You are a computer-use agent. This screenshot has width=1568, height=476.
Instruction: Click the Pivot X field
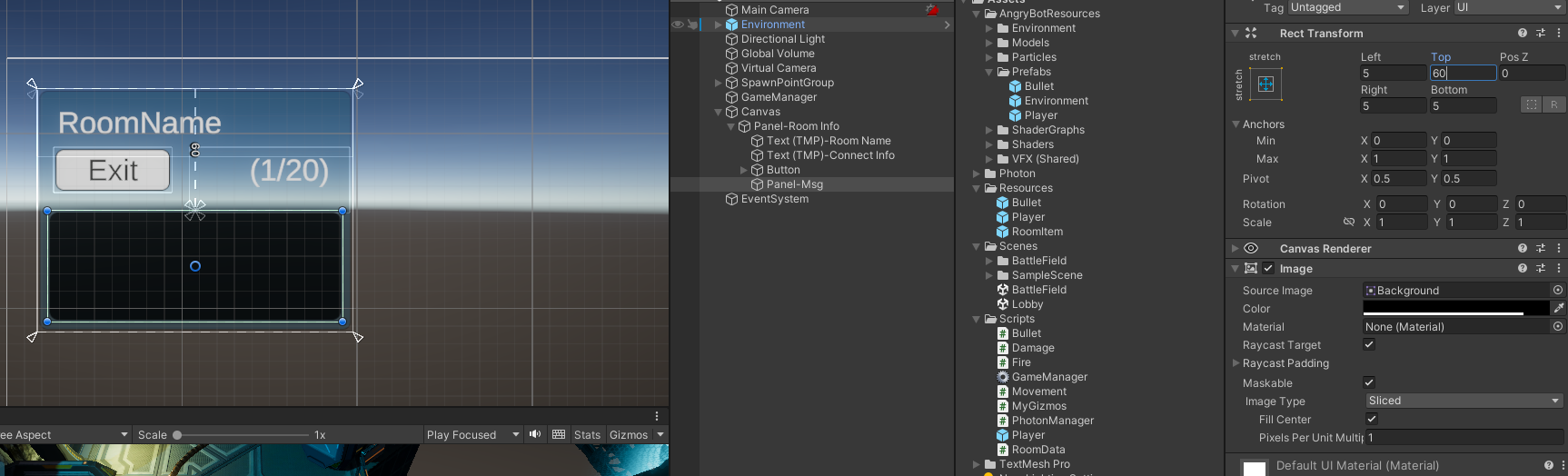[1399, 178]
